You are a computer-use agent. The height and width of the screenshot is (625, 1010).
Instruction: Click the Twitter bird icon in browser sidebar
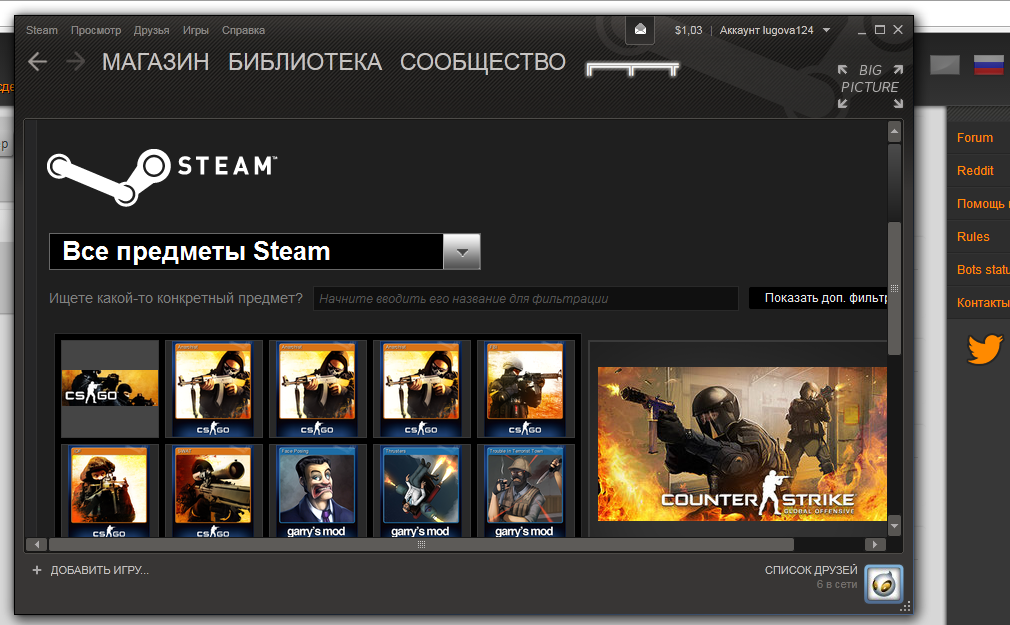click(984, 349)
